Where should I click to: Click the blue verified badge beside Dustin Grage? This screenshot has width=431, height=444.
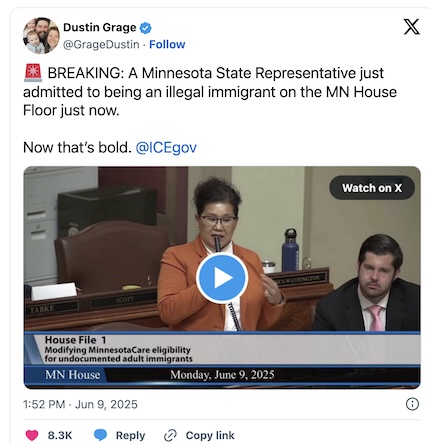tap(145, 28)
